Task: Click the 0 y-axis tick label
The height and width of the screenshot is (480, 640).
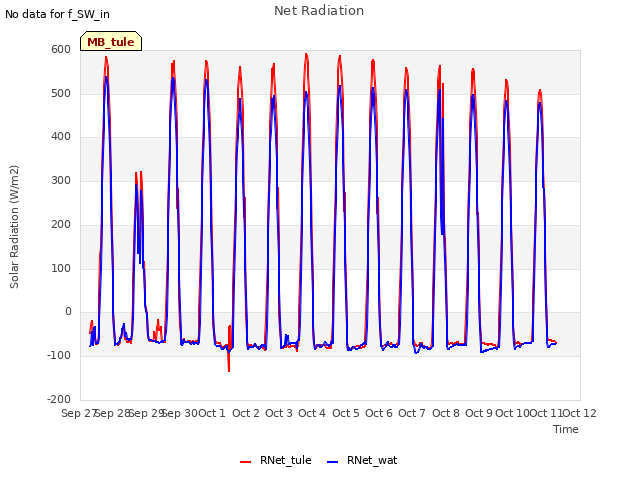Action: pos(68,312)
